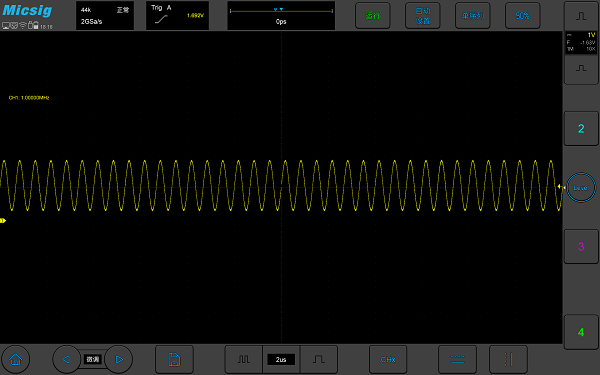
Task: Open the 44k 2GSa/s acquisition info panel
Action: click(105, 16)
